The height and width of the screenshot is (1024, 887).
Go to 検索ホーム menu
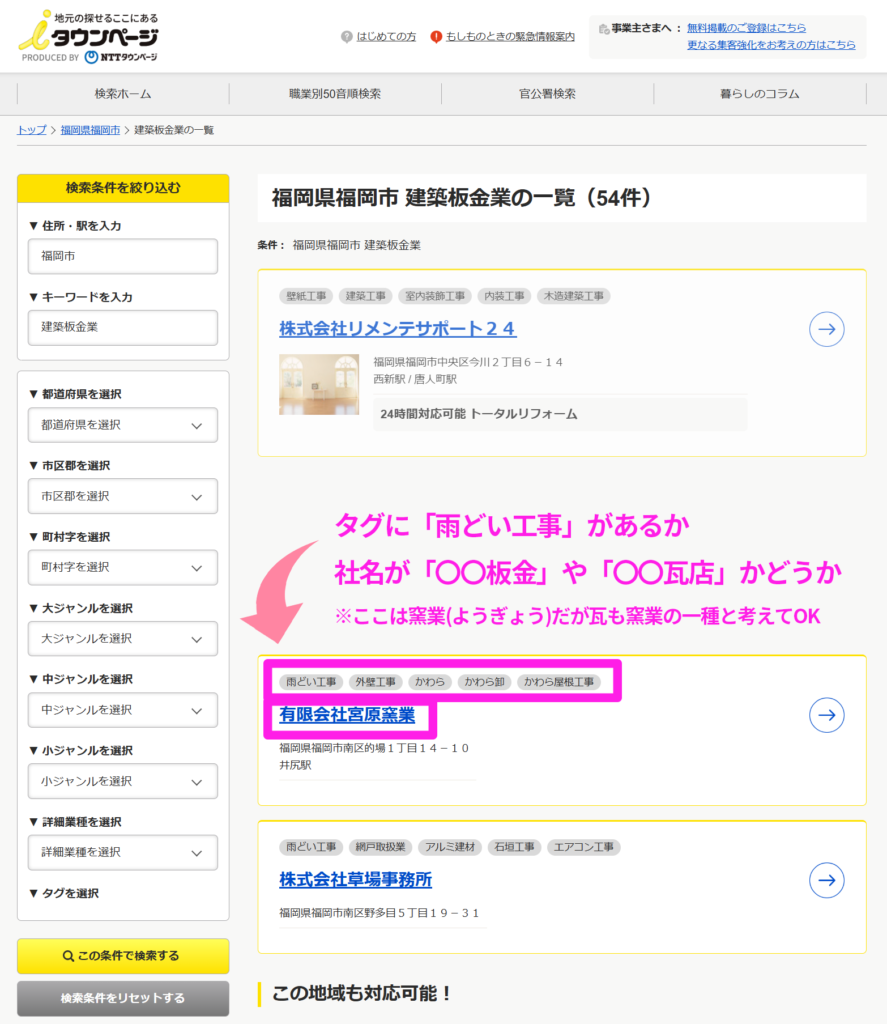point(123,94)
